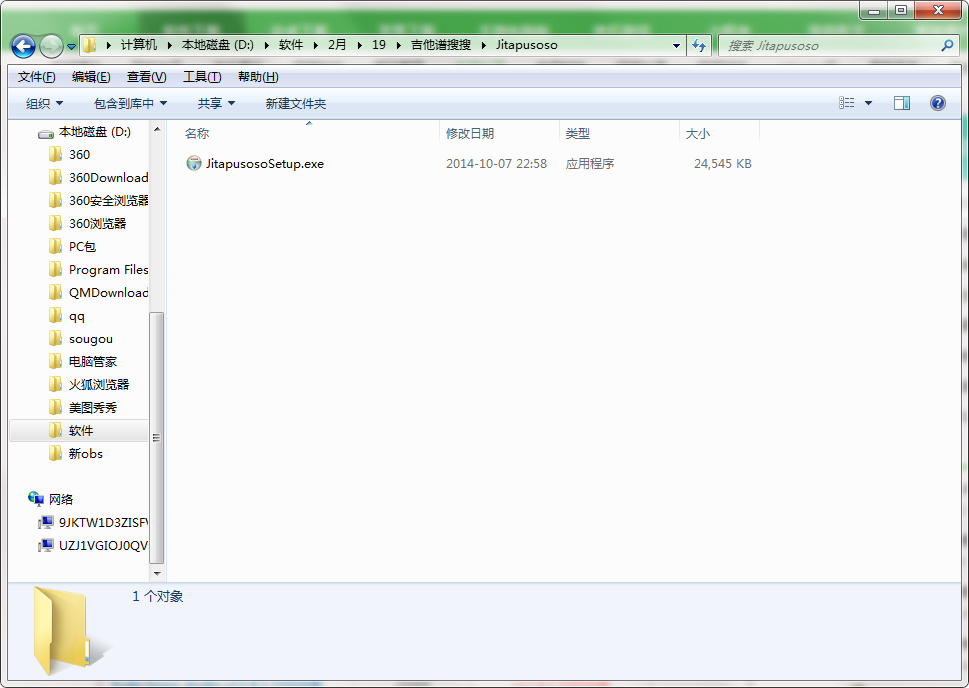
Task: Toggle the preview pane
Action: click(902, 103)
